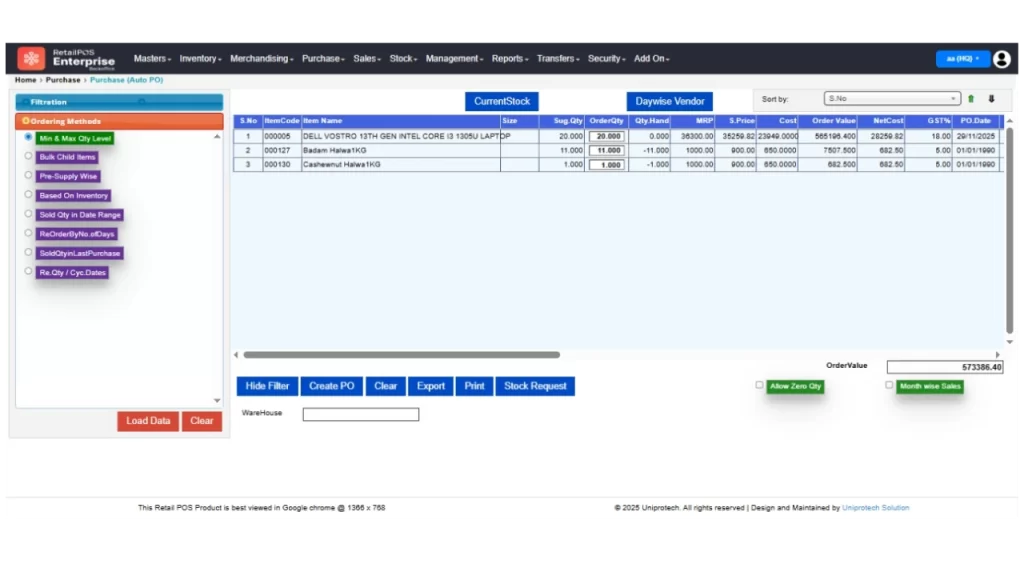Select ReOrderByNo.ofDays radio option
1024x576 pixels.
tap(28, 232)
